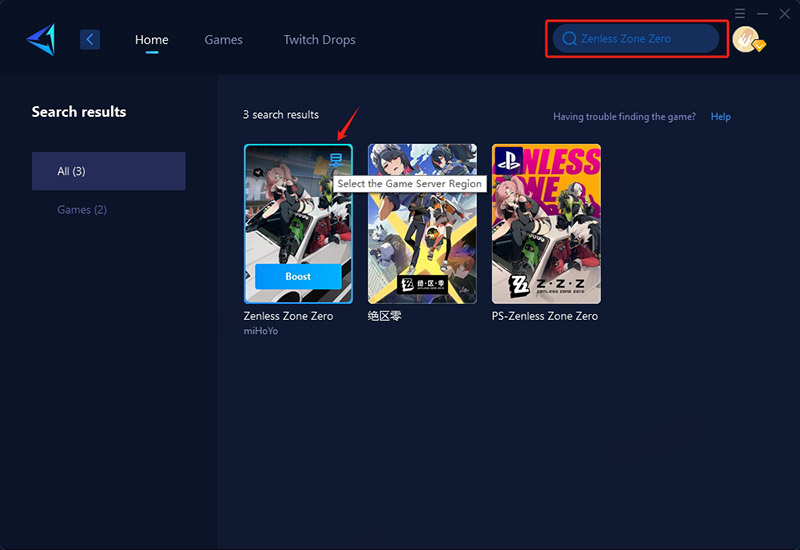Switch to the Games tab
Image resolution: width=800 pixels, height=550 pixels.
[x=223, y=40]
